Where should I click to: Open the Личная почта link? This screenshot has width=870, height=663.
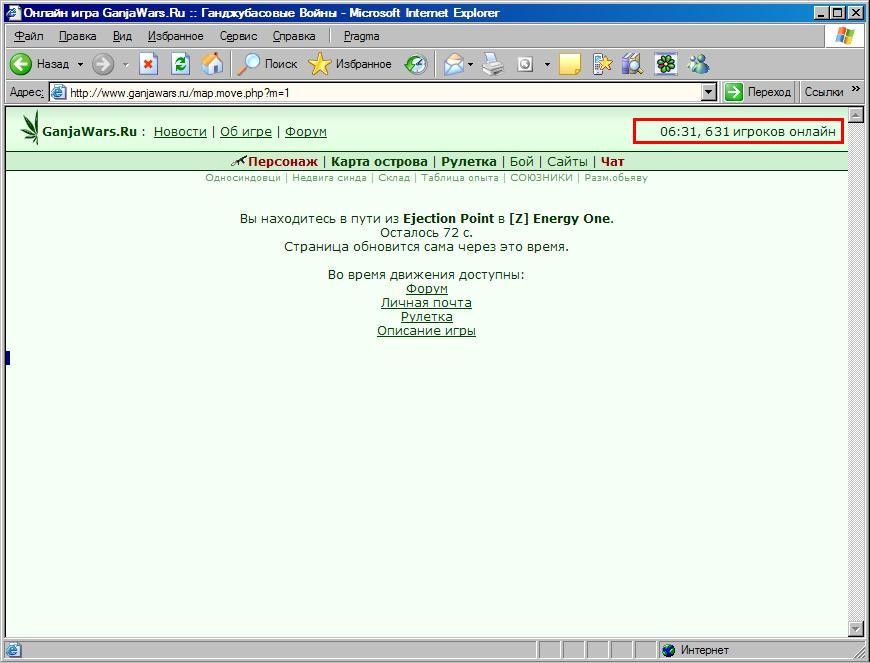click(426, 302)
